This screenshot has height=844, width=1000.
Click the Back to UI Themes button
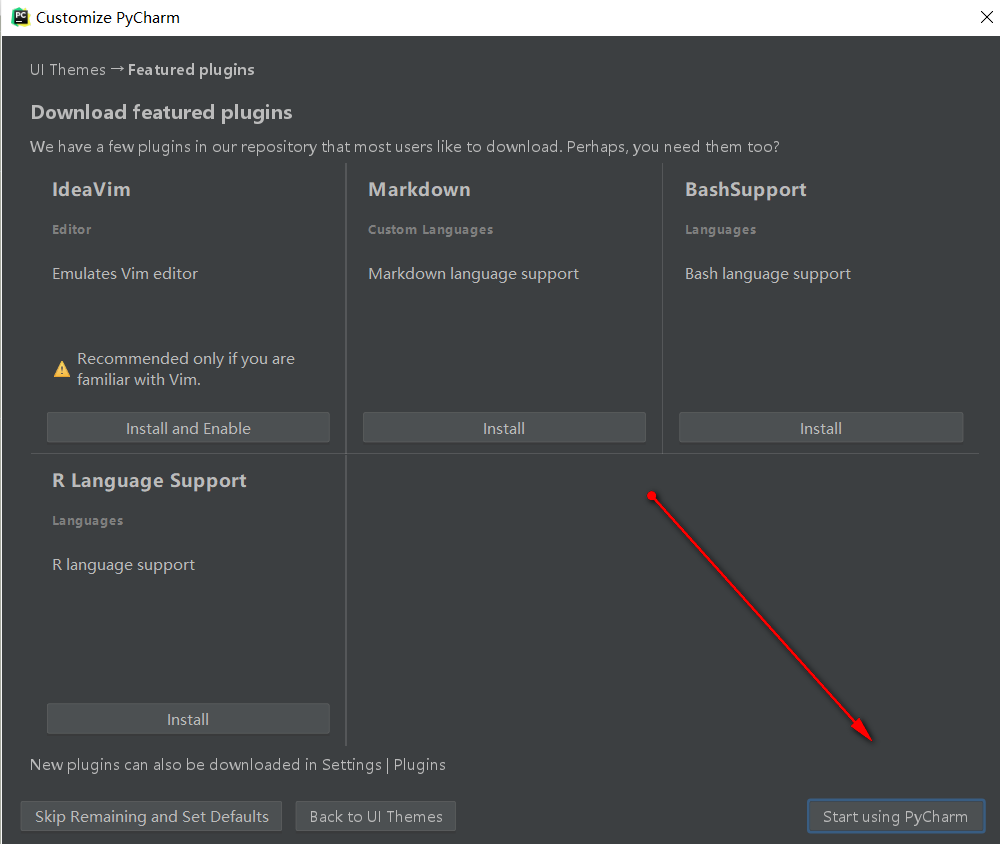click(x=376, y=816)
